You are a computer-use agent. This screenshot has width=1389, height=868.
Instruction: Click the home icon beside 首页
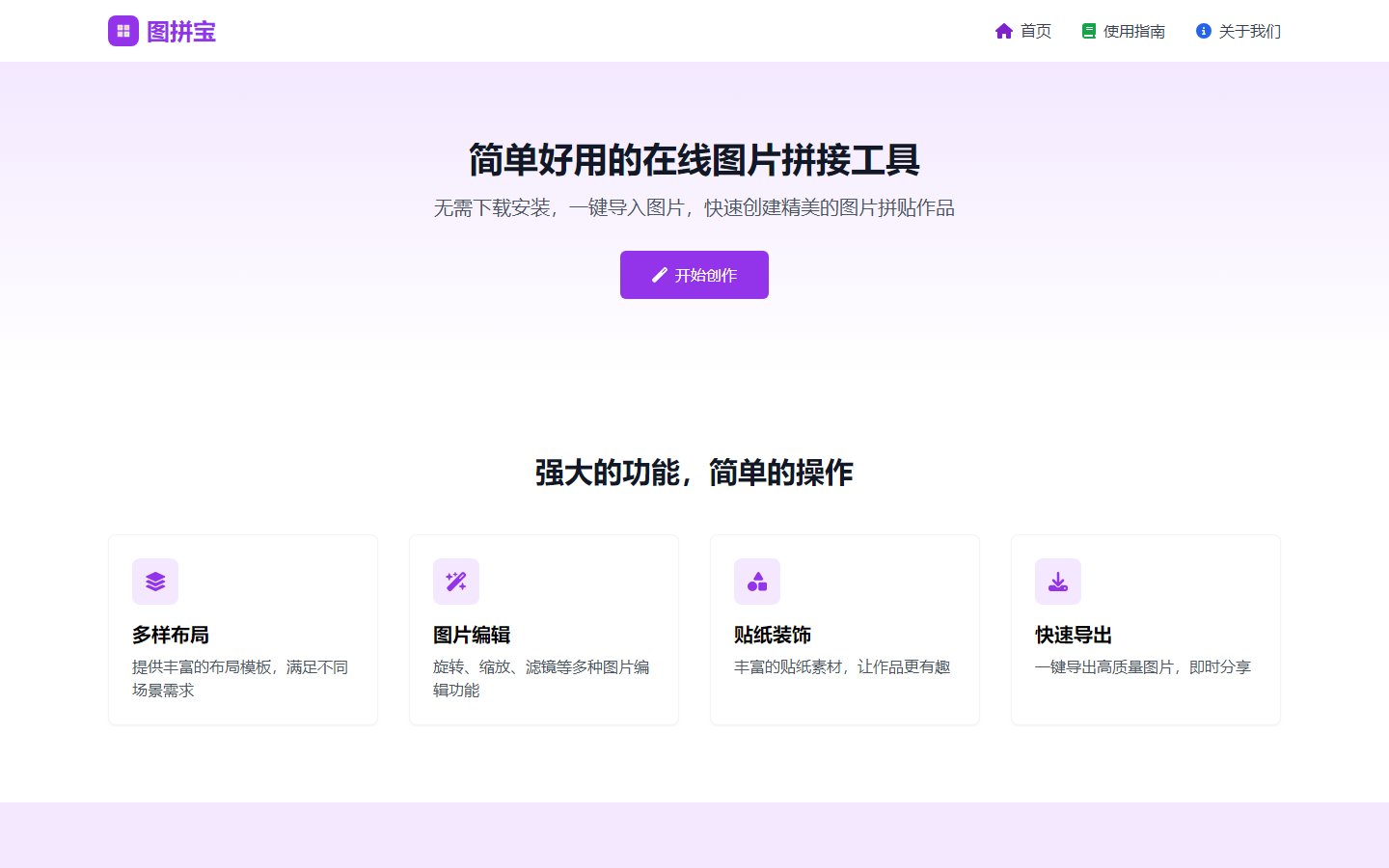point(1004,31)
